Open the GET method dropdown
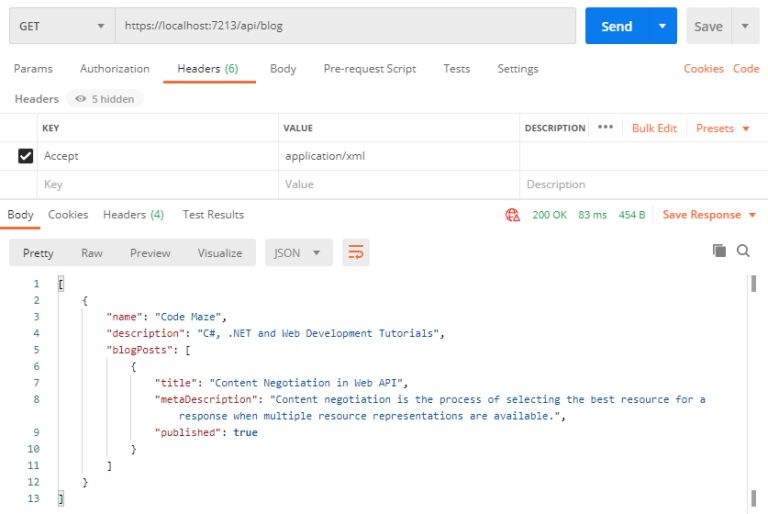The image size is (768, 514). tap(62, 26)
